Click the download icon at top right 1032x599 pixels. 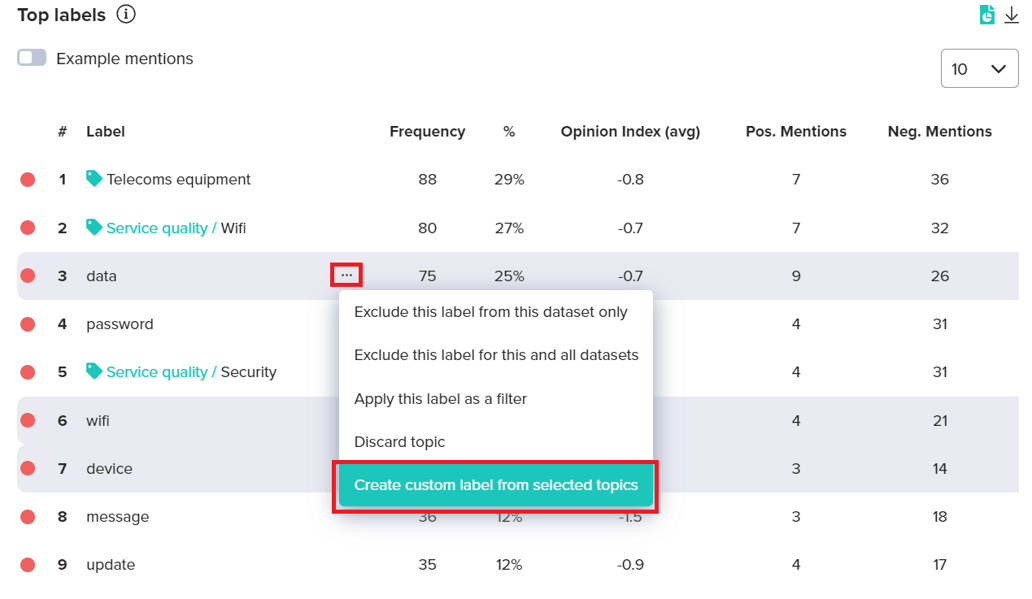click(1011, 15)
